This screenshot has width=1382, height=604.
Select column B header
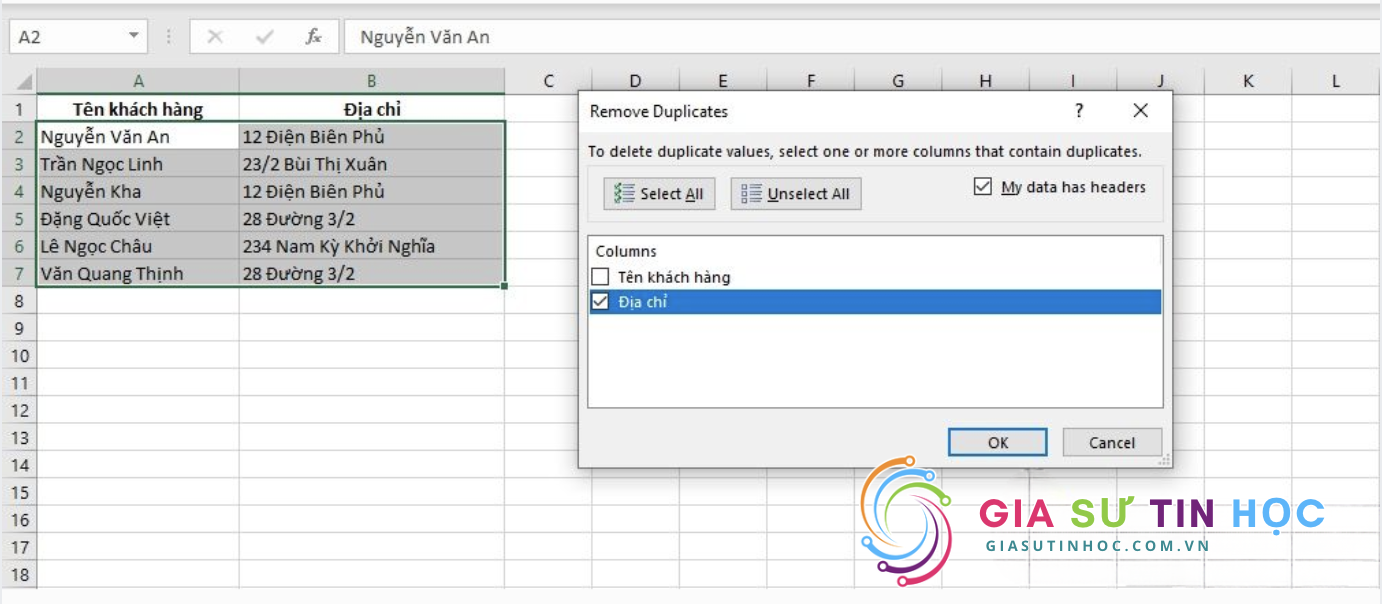pyautogui.click(x=371, y=82)
